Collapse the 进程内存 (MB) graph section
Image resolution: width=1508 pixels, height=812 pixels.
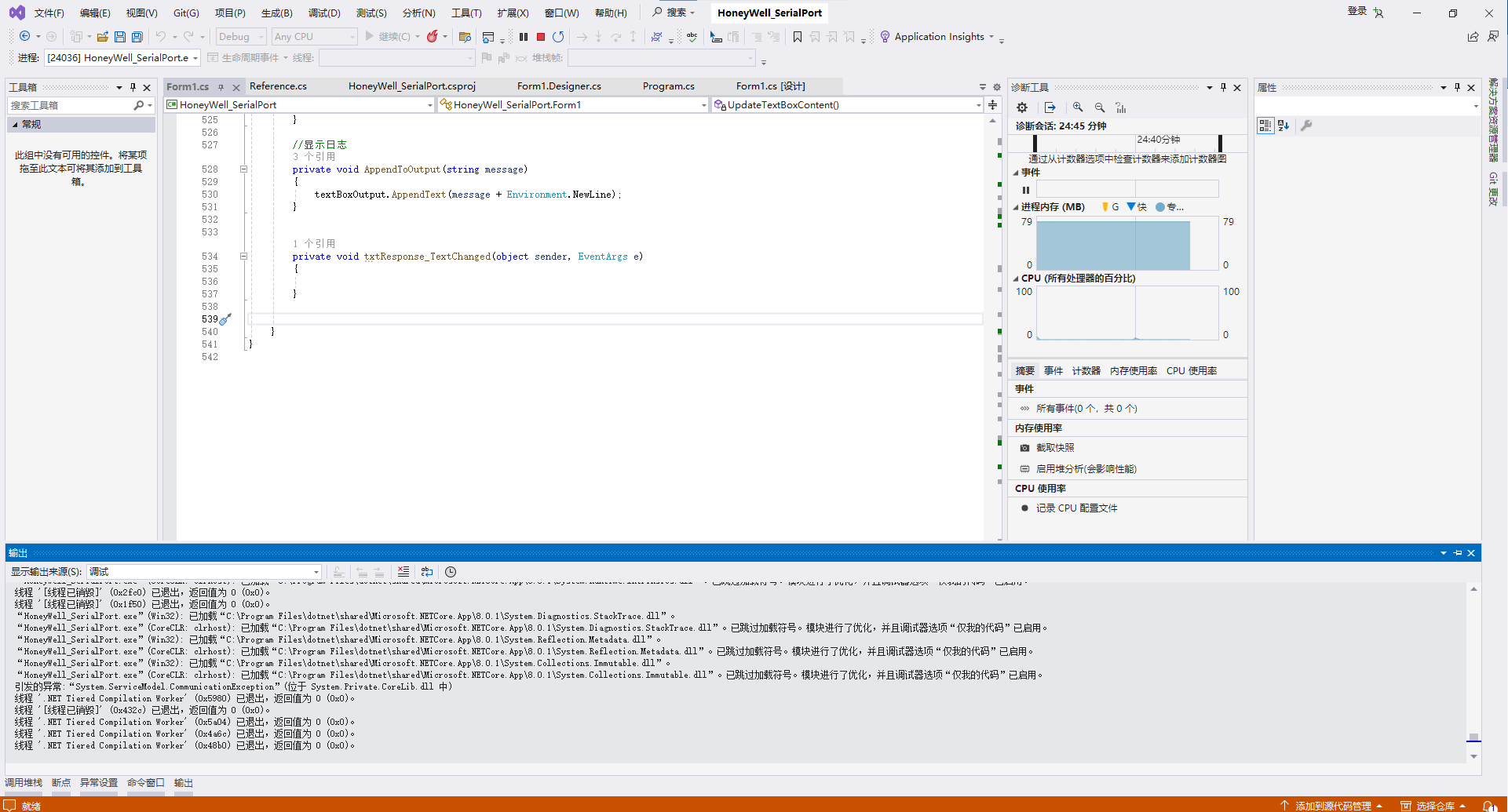click(x=1016, y=207)
